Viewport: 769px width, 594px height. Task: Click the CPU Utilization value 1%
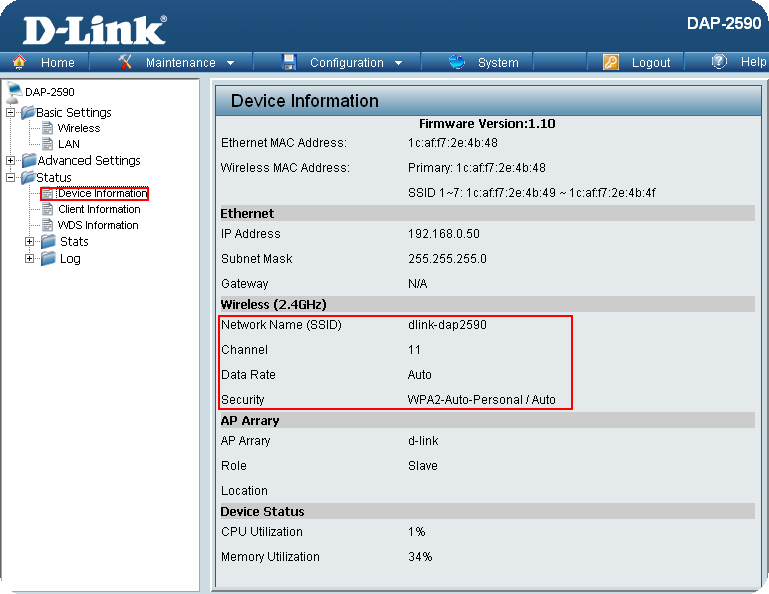417,532
